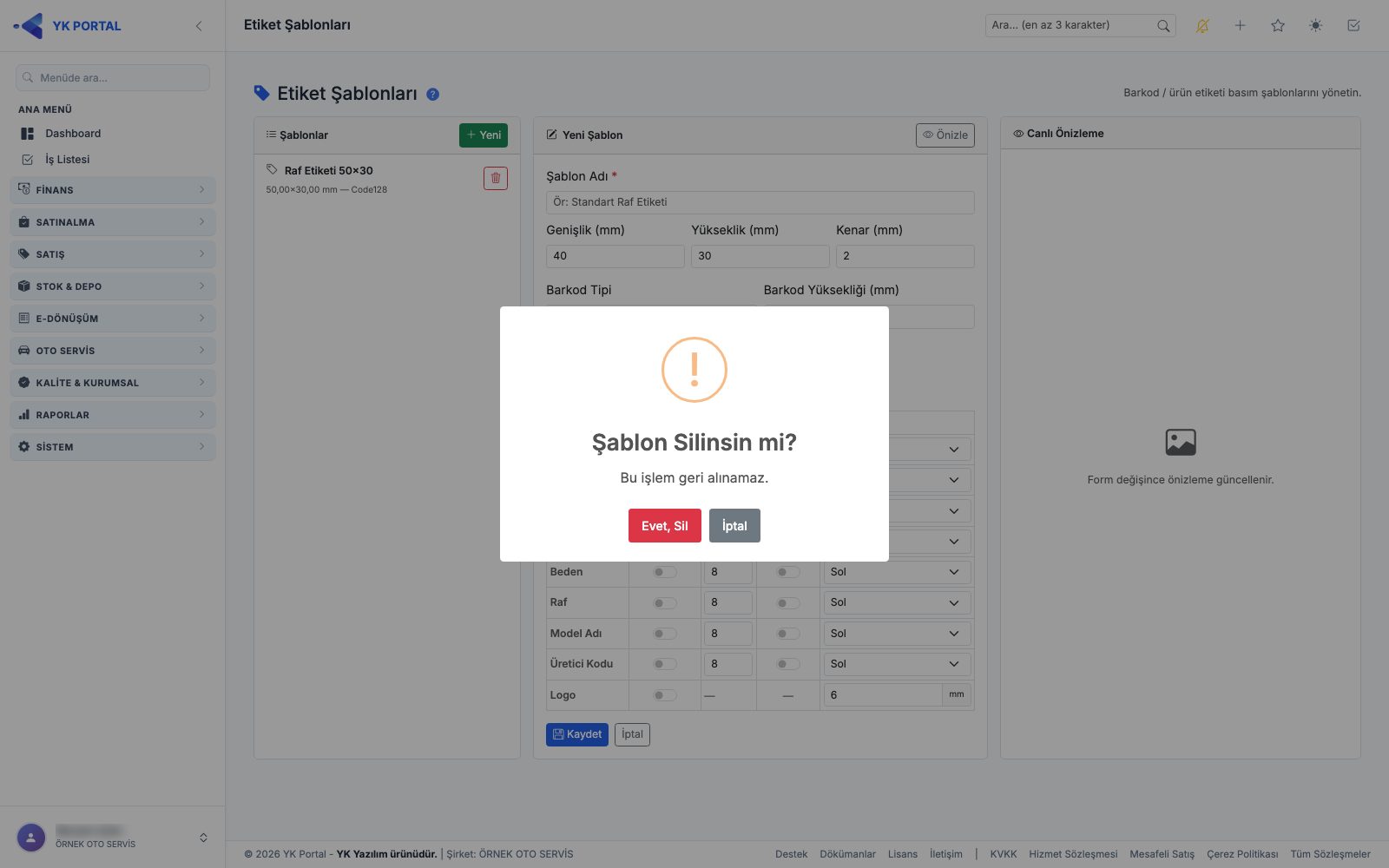
Task: Open the muted notifications bell icon
Action: (x=1202, y=26)
